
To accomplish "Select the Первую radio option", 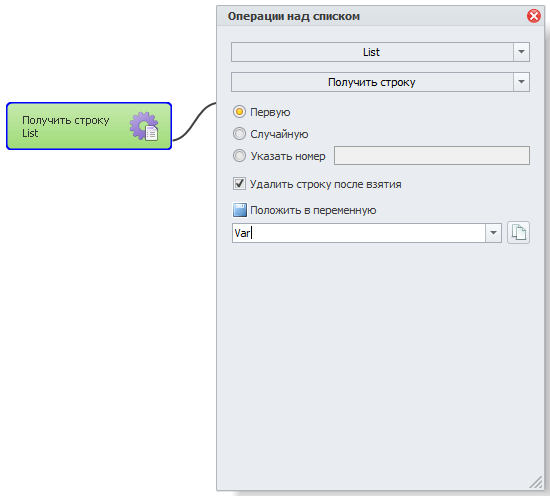I will tap(239, 112).
